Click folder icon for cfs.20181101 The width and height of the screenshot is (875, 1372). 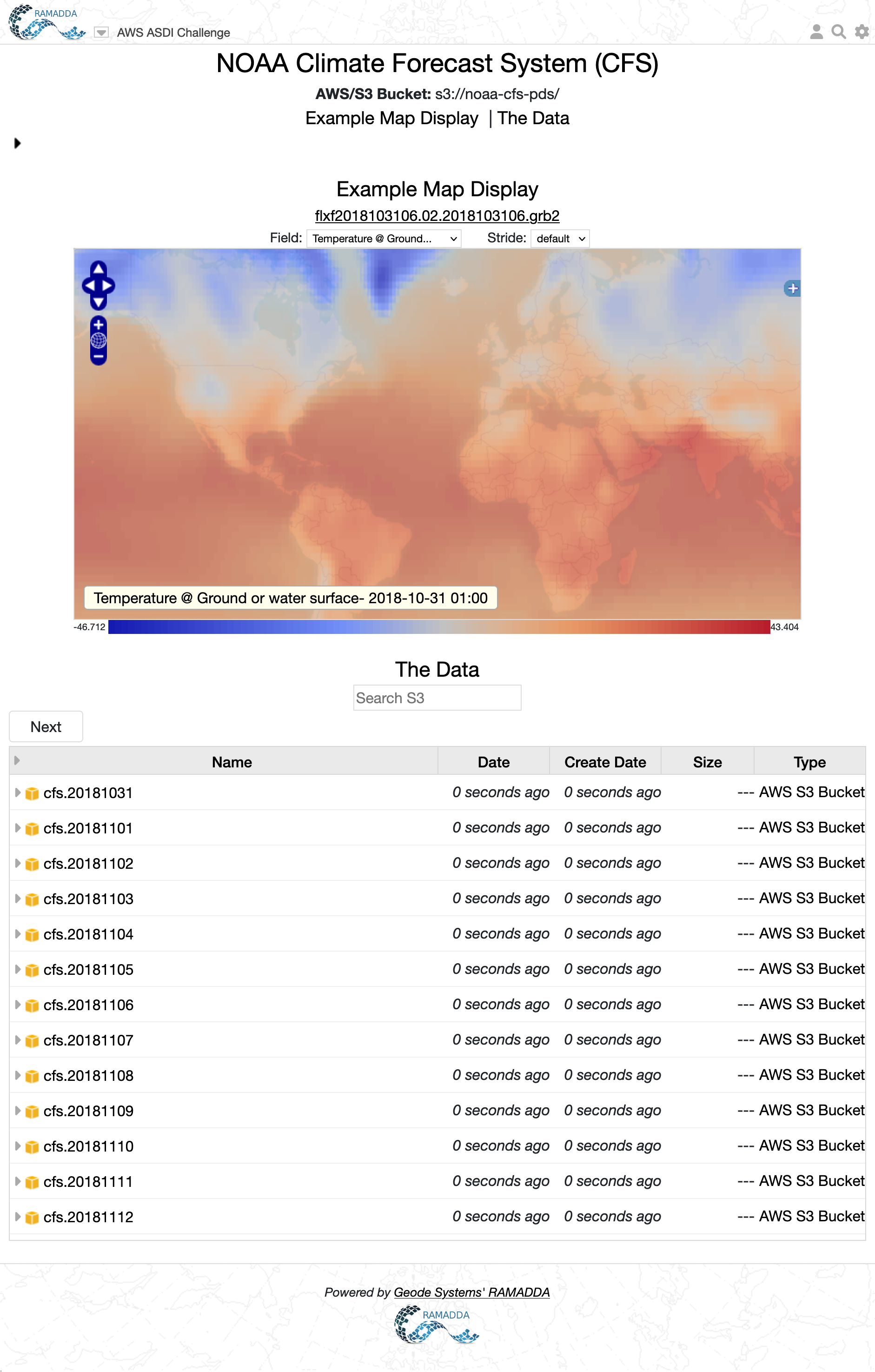pyautogui.click(x=33, y=829)
